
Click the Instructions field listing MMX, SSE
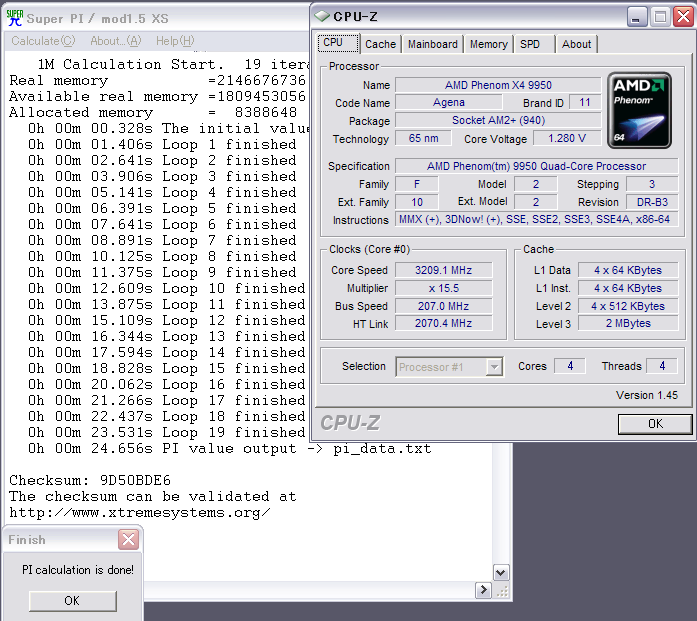537,220
